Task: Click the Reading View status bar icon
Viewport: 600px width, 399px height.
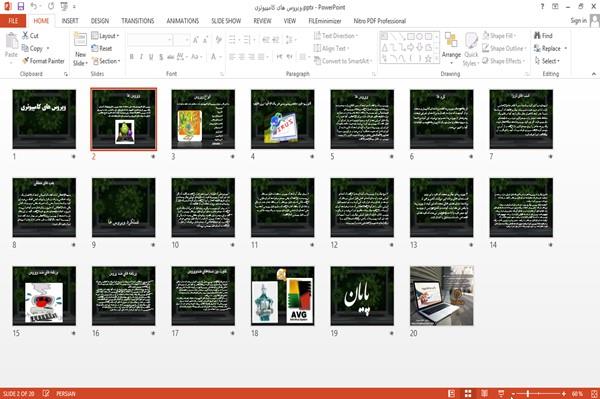Action: click(484, 394)
